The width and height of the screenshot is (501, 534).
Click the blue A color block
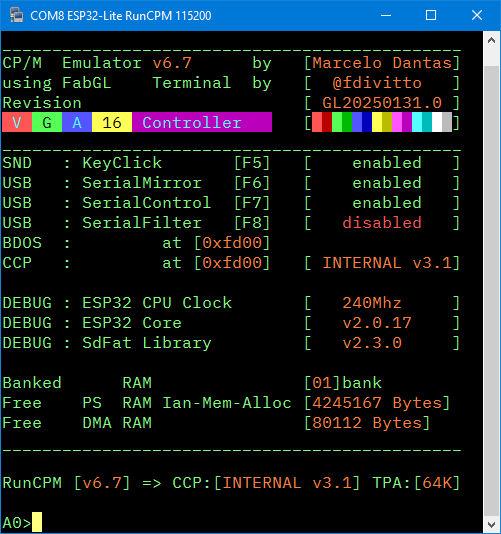pyautogui.click(x=77, y=122)
